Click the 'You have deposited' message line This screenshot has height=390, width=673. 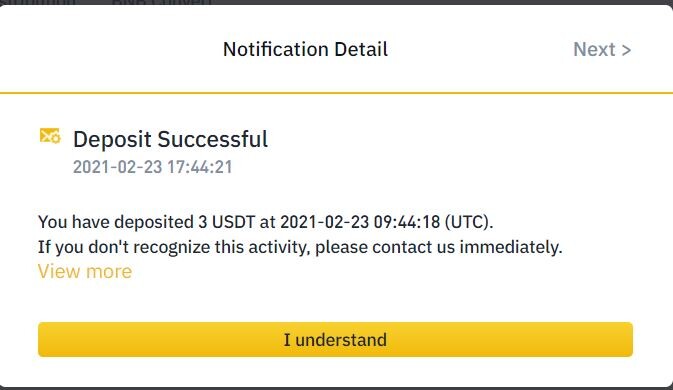pos(265,222)
